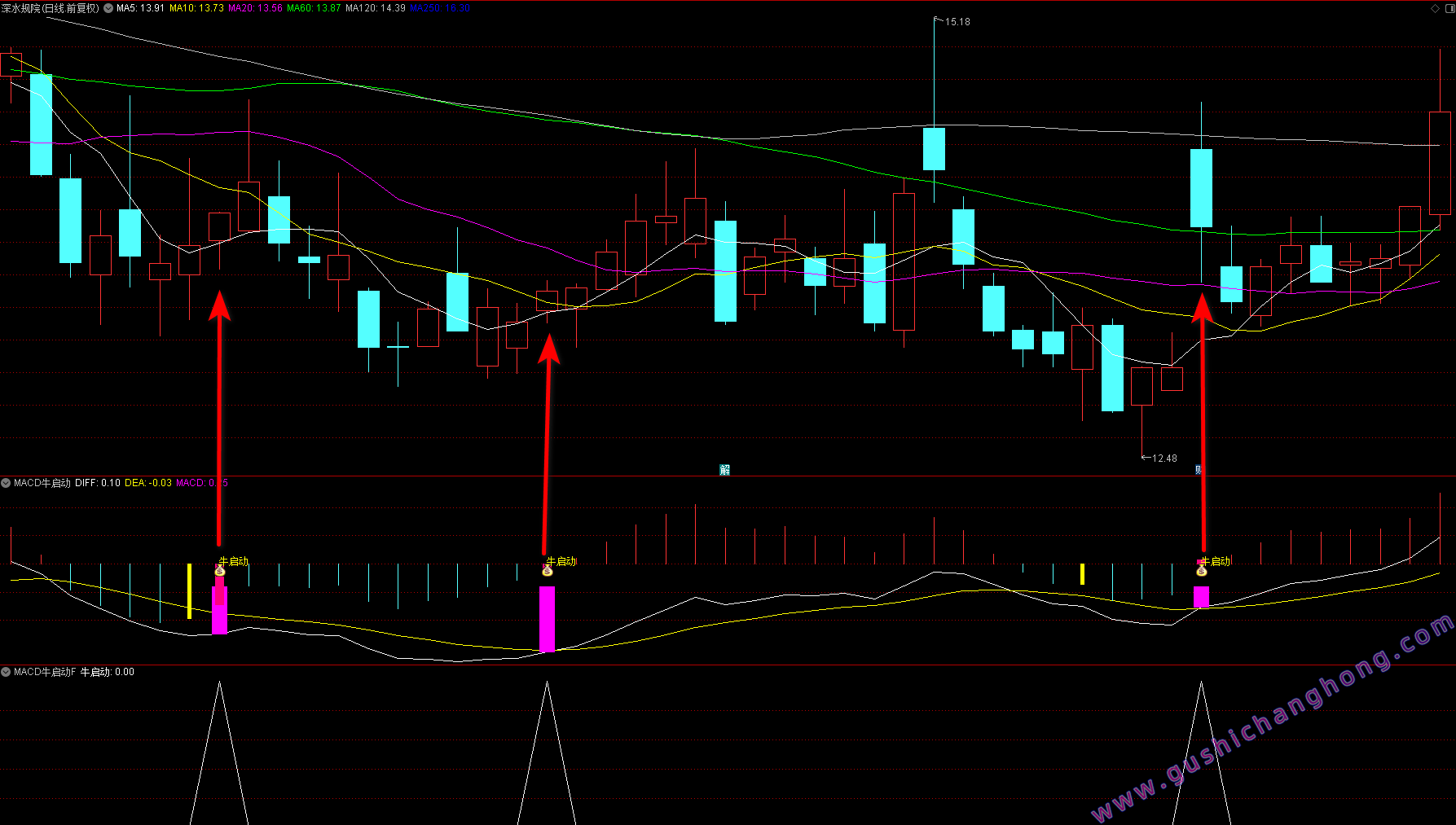Click the first money bag signal icon
This screenshot has width=1456, height=825.
pos(220,572)
